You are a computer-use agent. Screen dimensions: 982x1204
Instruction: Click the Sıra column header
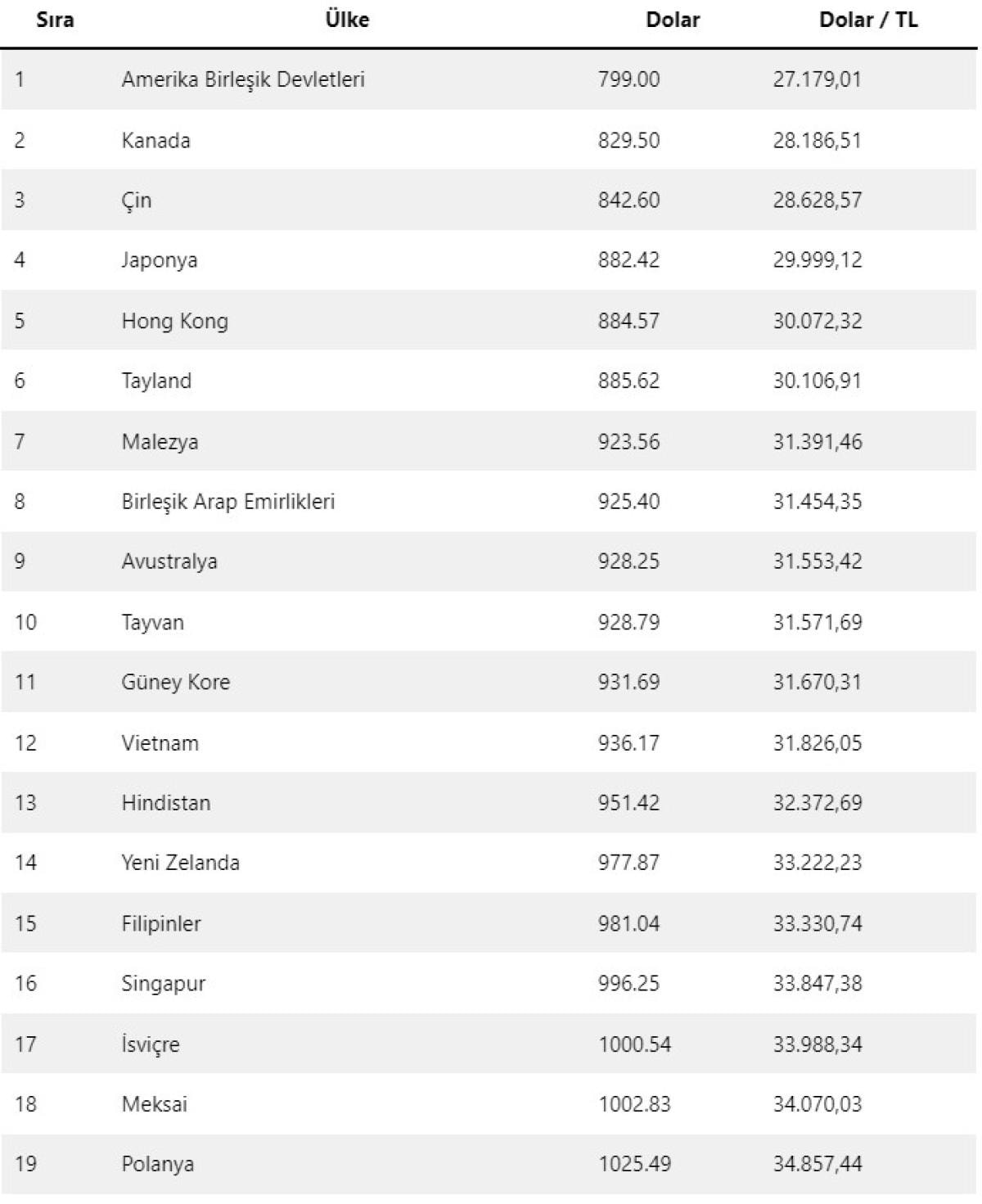click(55, 20)
